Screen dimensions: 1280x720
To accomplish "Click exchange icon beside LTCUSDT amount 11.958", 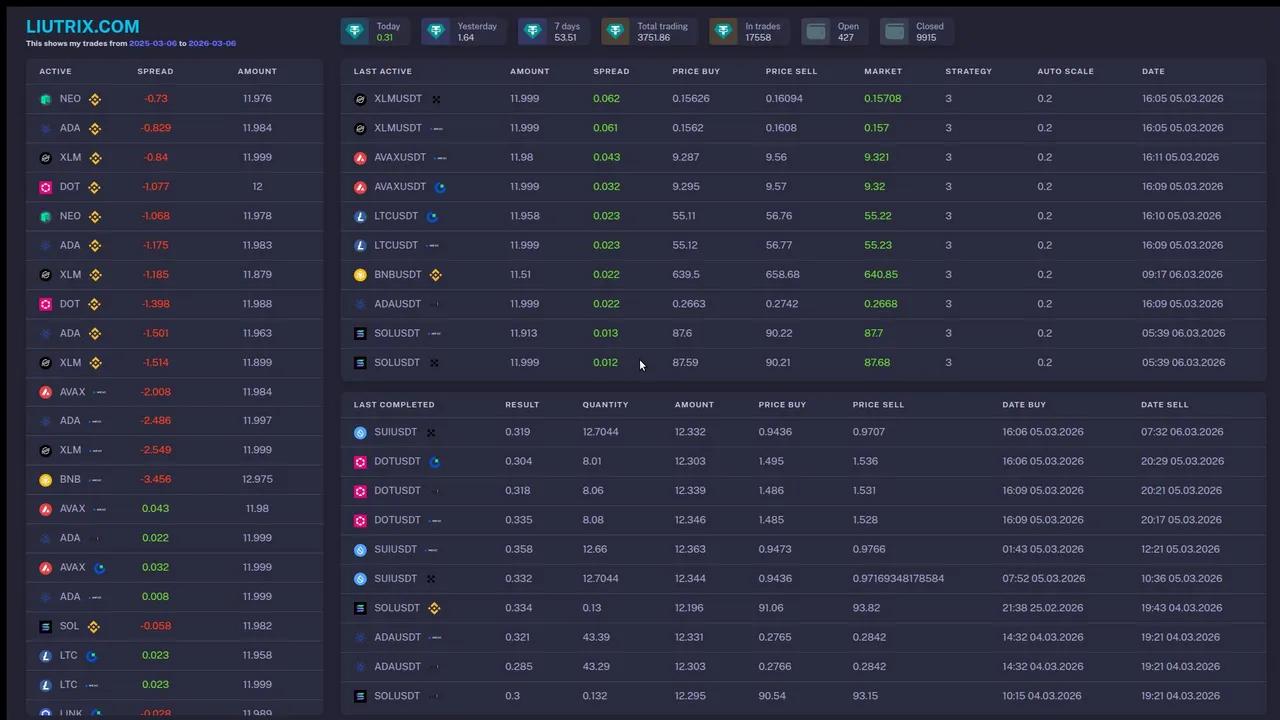I will pyautogui.click(x=432, y=216).
